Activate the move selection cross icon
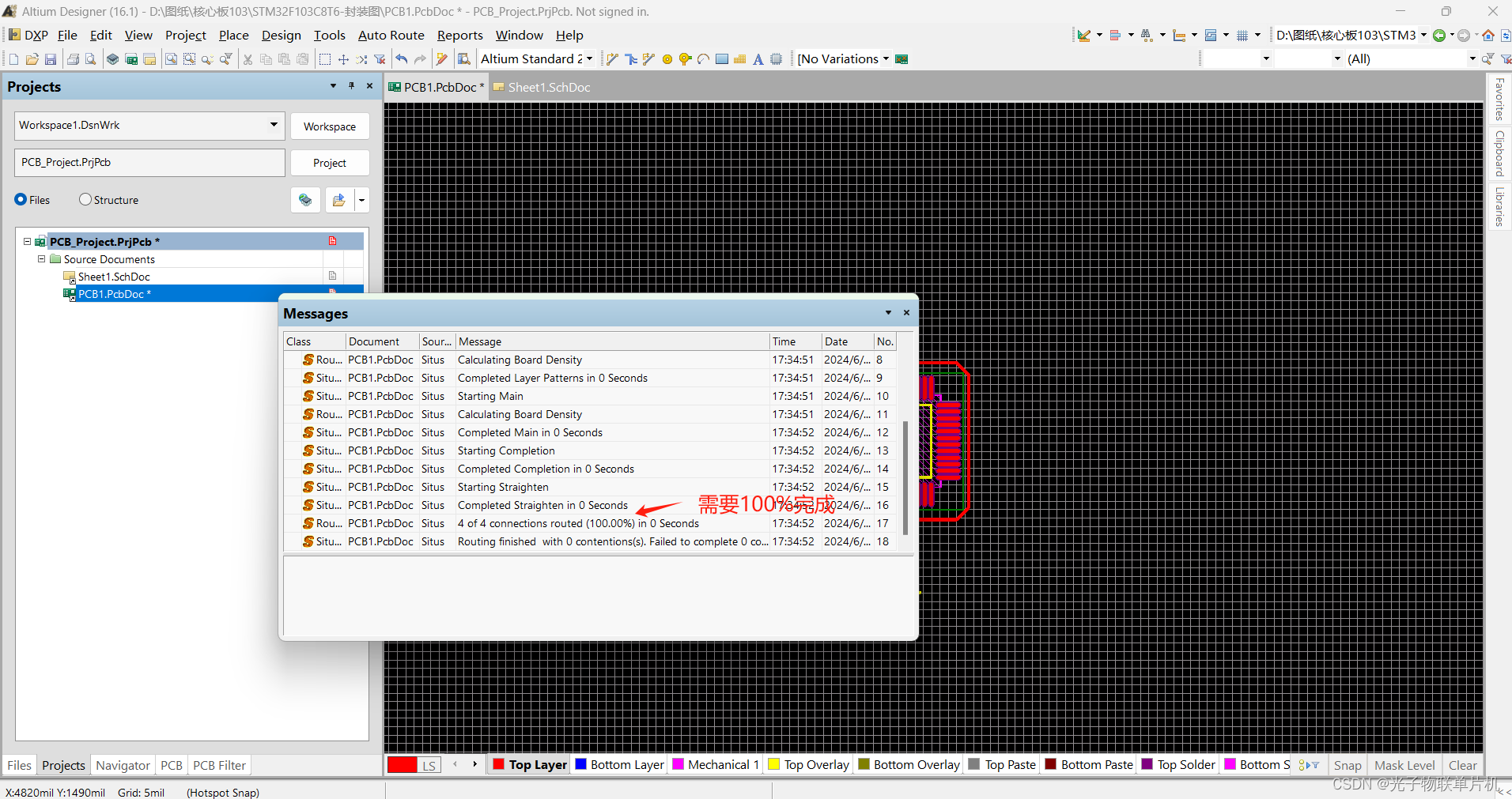This screenshot has width=1512, height=799. [x=343, y=59]
